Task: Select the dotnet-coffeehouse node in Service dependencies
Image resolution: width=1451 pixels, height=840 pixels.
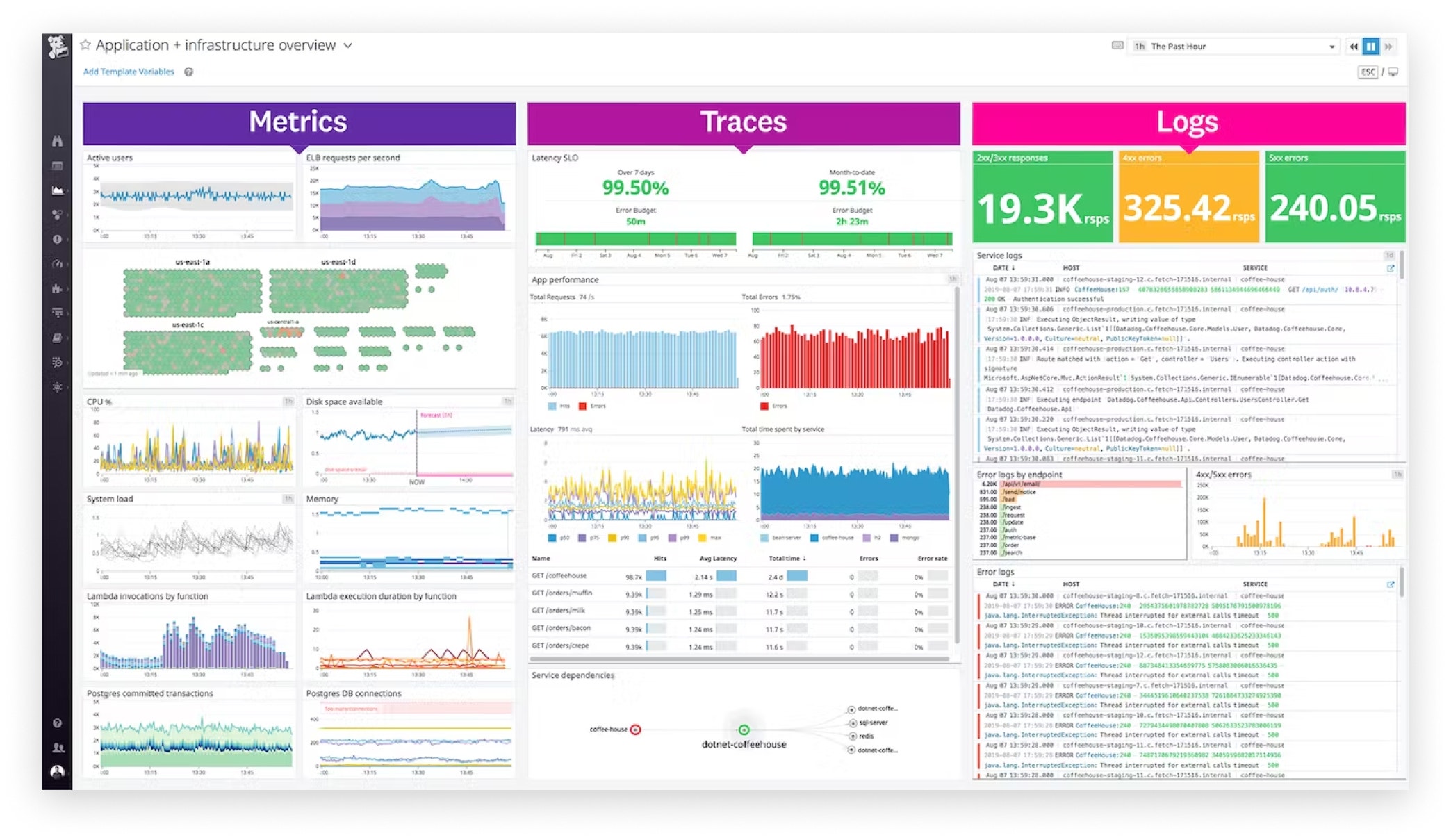Action: pyautogui.click(x=743, y=729)
